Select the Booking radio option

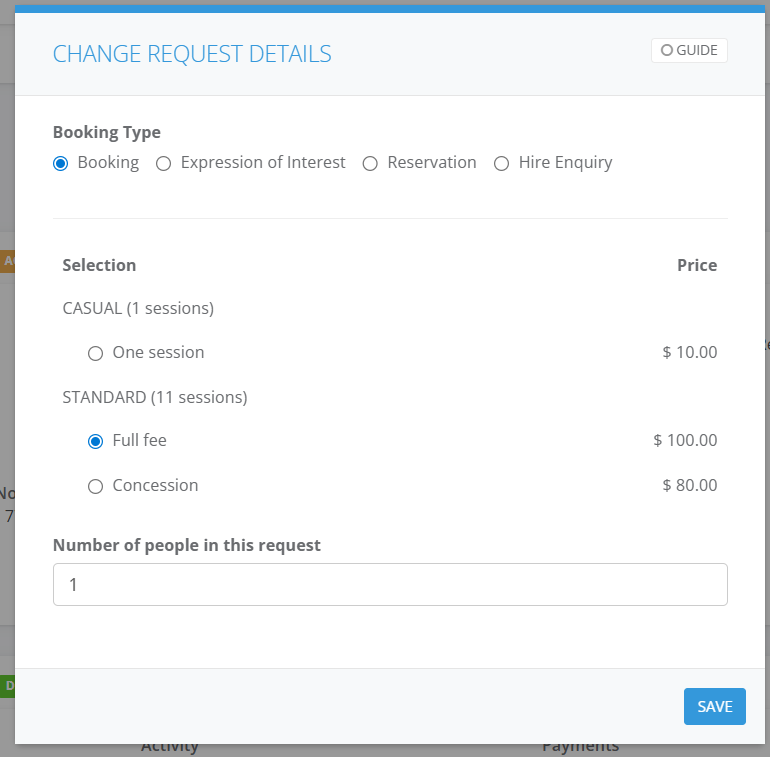tap(61, 163)
